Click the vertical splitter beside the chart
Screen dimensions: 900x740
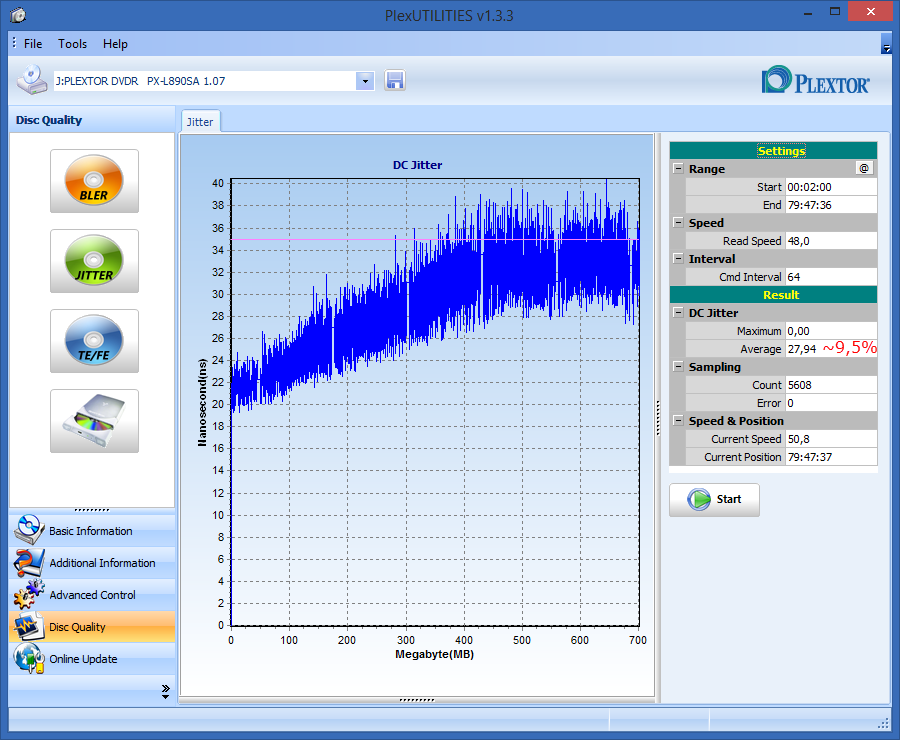pyautogui.click(x=658, y=417)
